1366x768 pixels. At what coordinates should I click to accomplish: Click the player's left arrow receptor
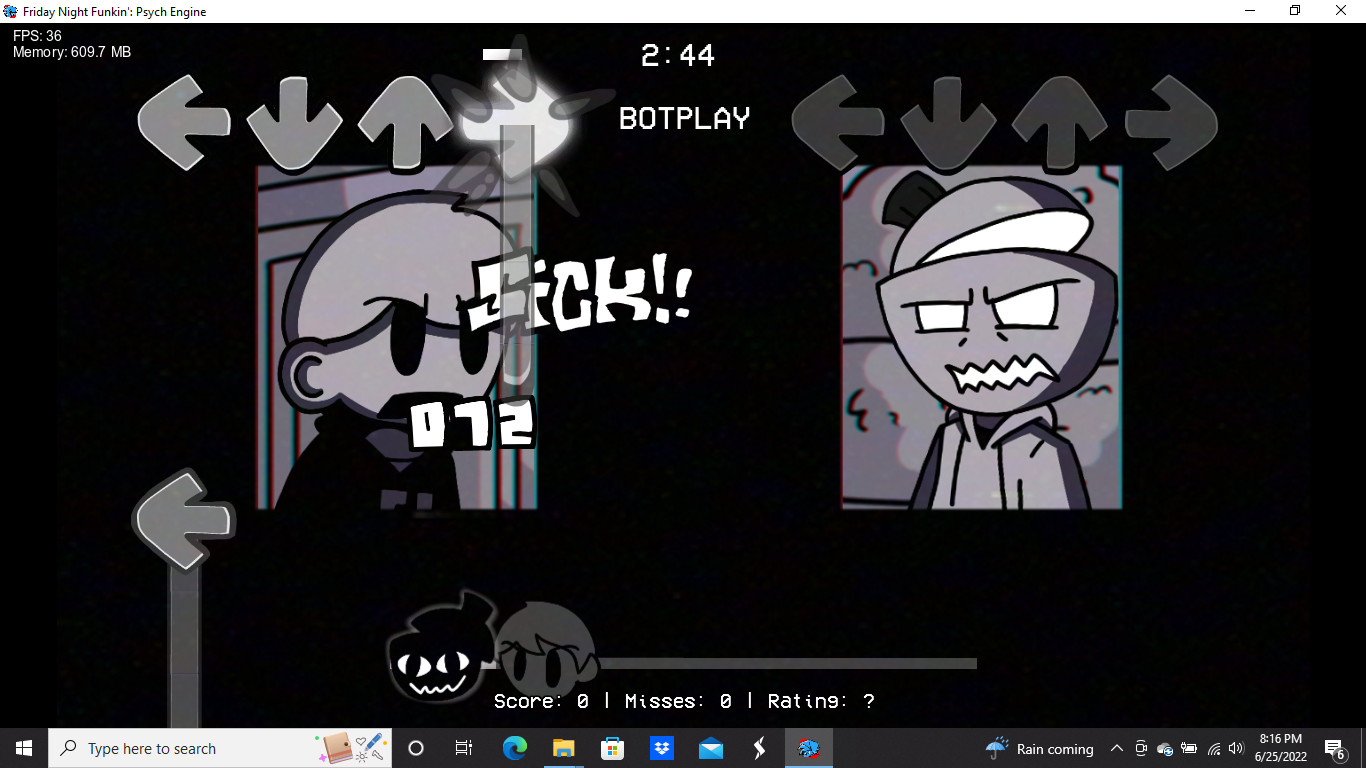coord(840,122)
